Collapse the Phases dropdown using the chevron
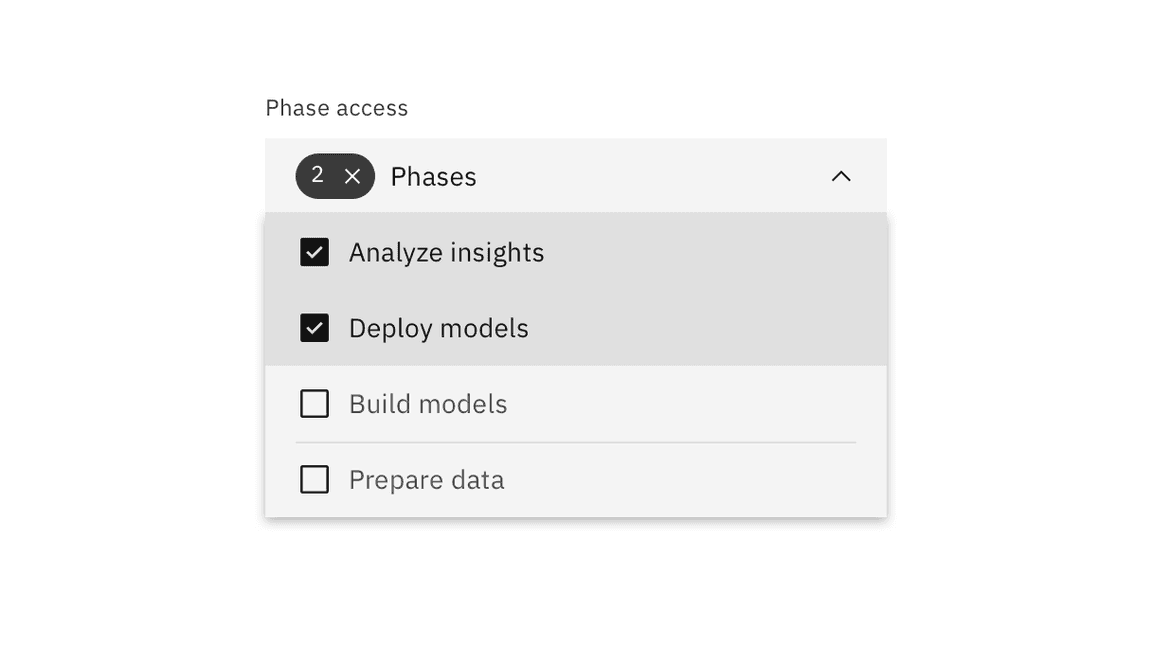1152x648 pixels. click(x=841, y=176)
